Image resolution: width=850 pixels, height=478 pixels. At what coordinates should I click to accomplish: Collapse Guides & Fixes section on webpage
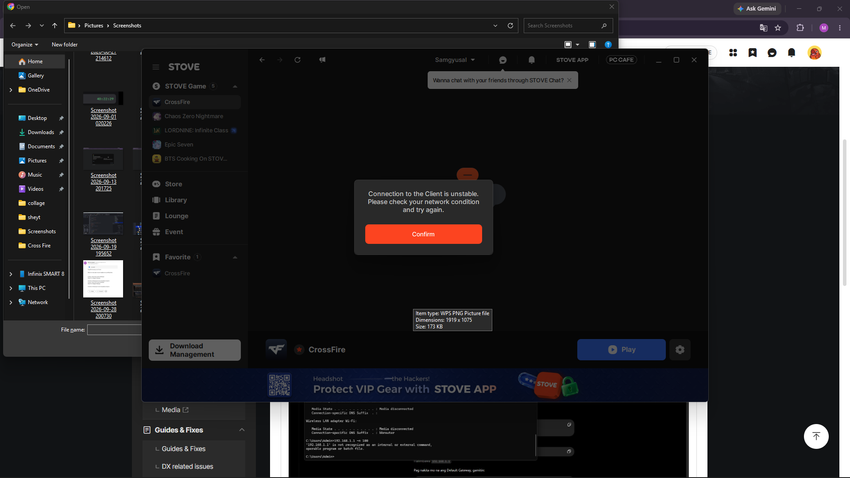(242, 430)
